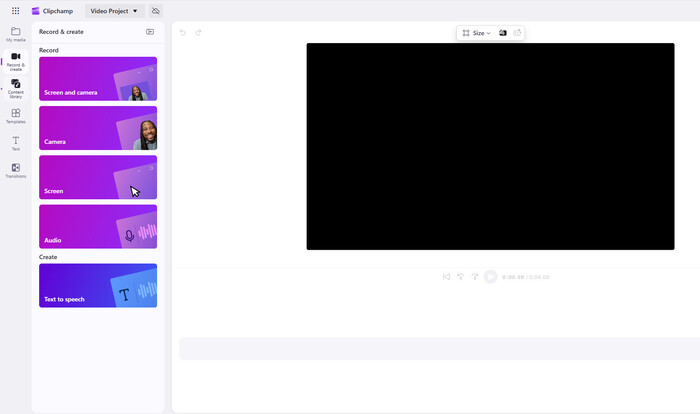The height and width of the screenshot is (414, 700).
Task: Choose the Audio recording card
Action: click(x=98, y=226)
